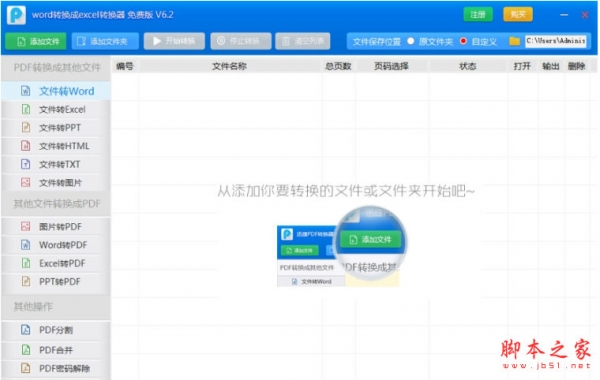The image size is (600, 380).
Task: Open Word转PDF conversion mode
Action: [x=56, y=245]
